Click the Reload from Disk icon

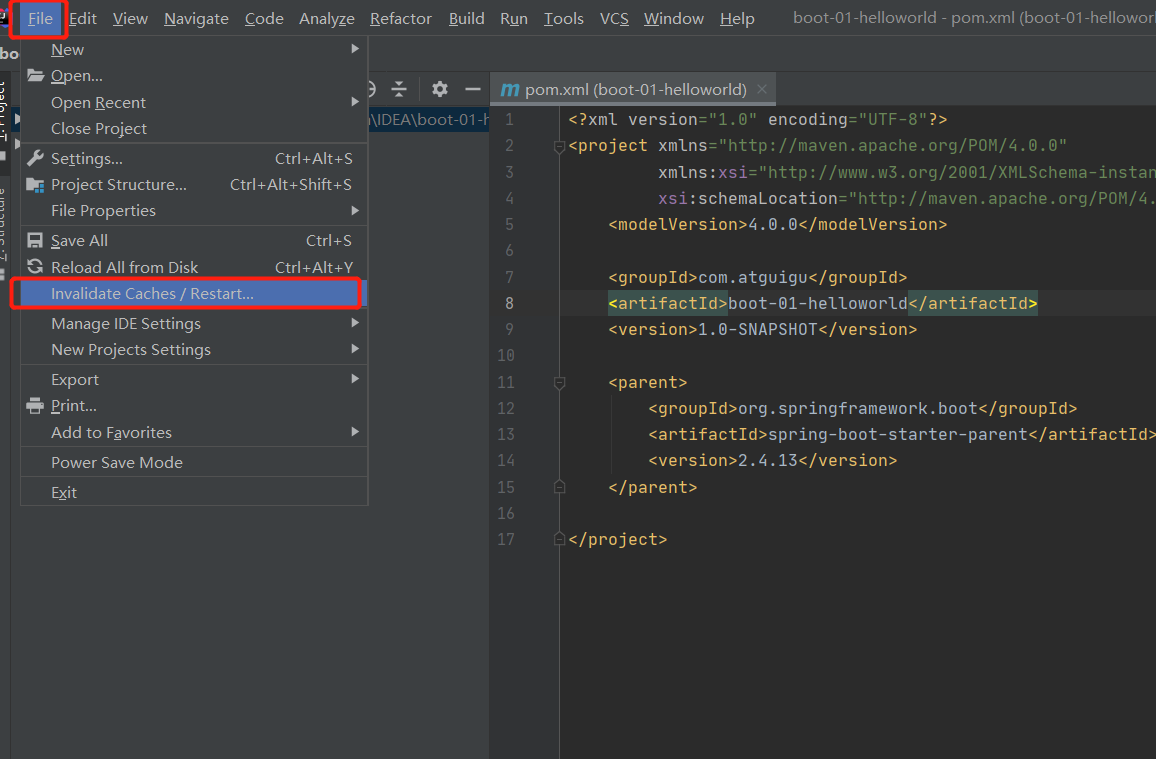point(35,267)
